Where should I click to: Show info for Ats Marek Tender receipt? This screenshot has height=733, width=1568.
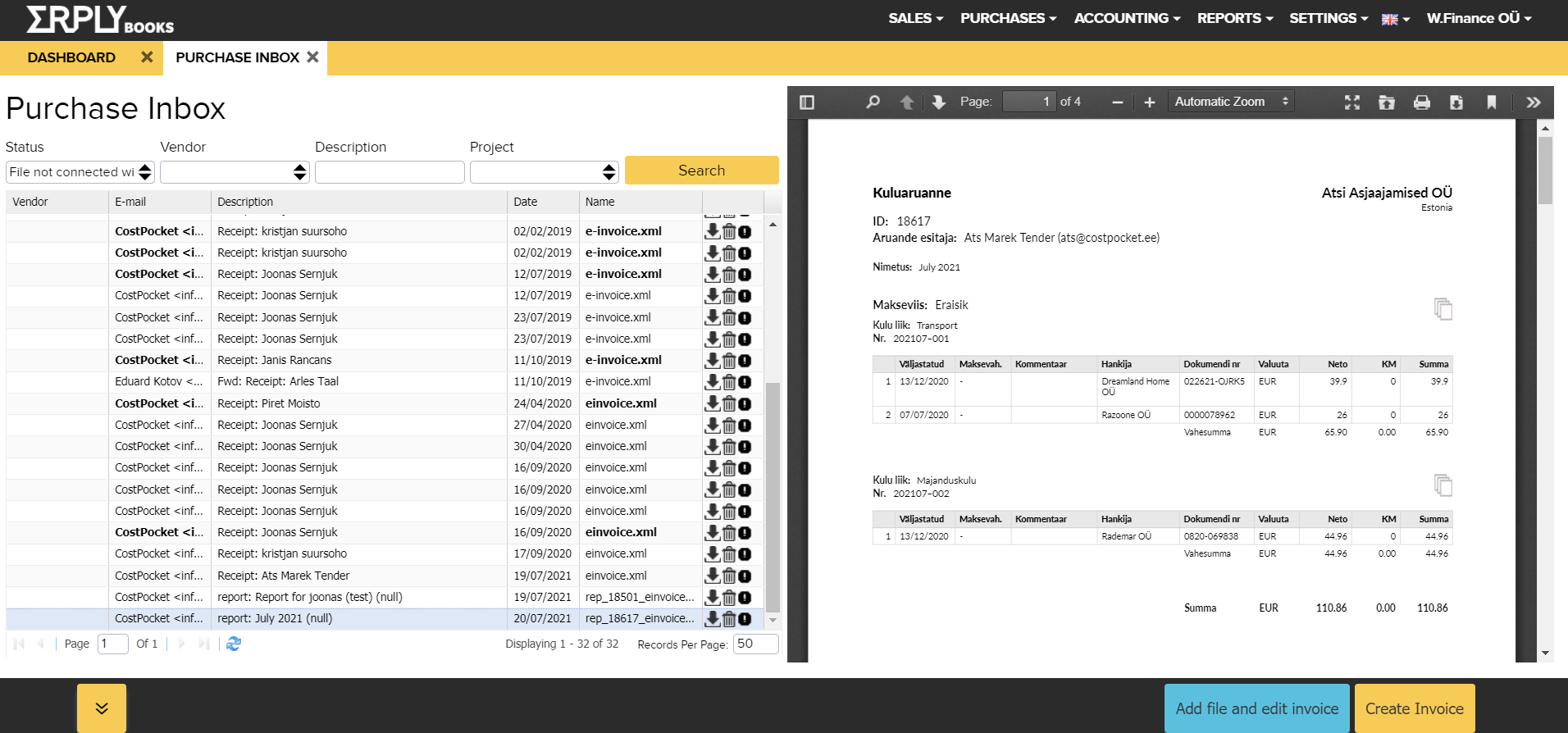(745, 576)
